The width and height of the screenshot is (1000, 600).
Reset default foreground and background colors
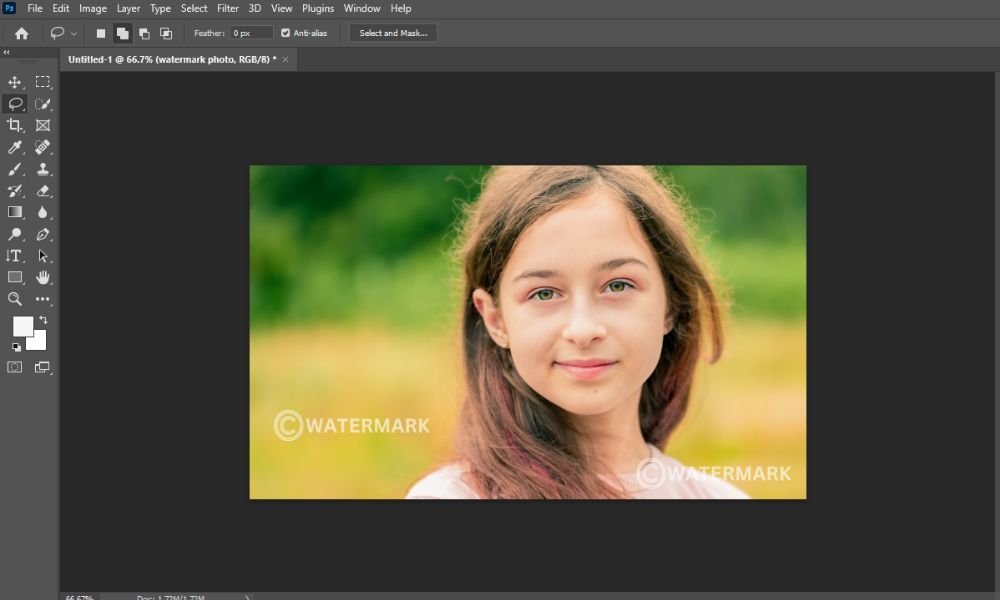point(16,347)
